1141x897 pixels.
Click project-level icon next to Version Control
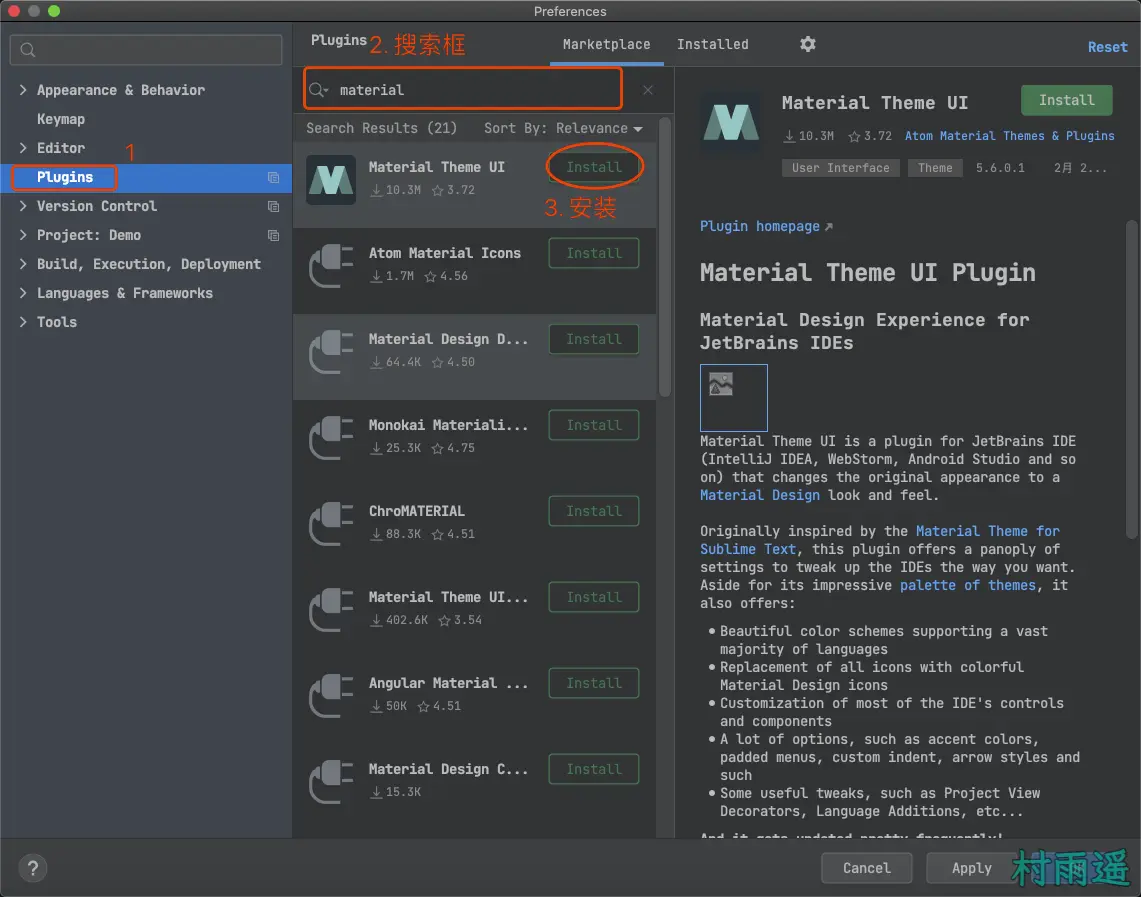pyautogui.click(x=273, y=207)
